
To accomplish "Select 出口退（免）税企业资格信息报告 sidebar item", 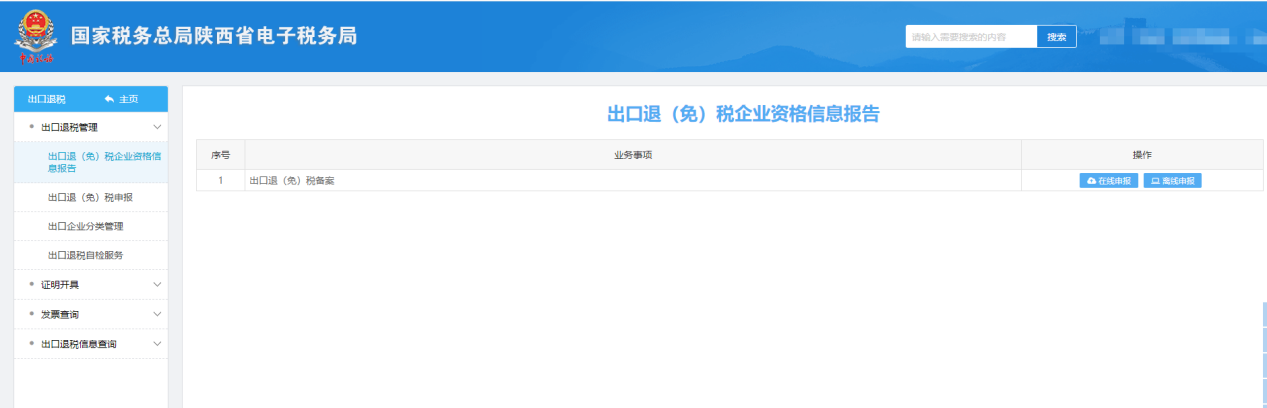I will (104, 162).
